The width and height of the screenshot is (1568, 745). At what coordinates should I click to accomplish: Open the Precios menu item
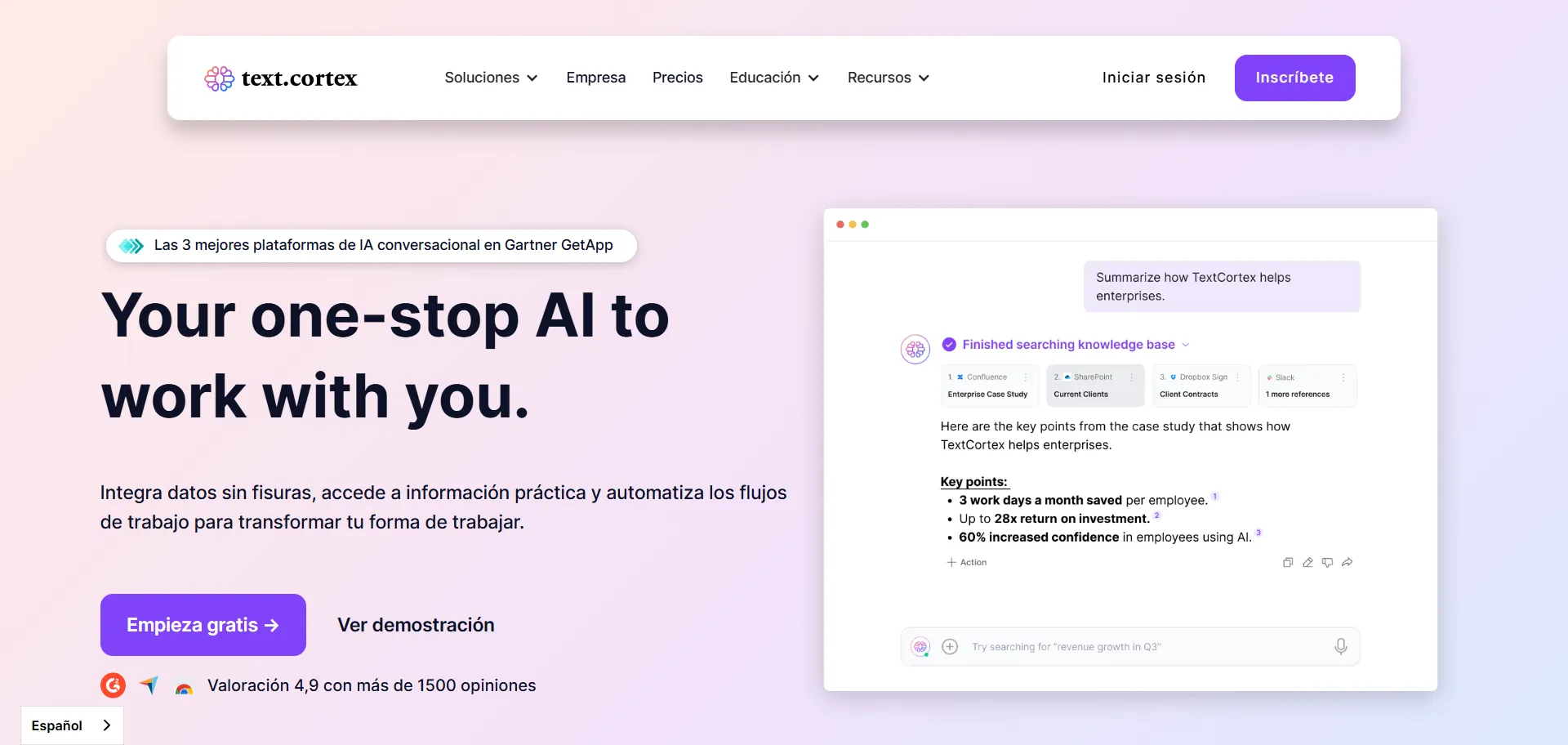(678, 78)
